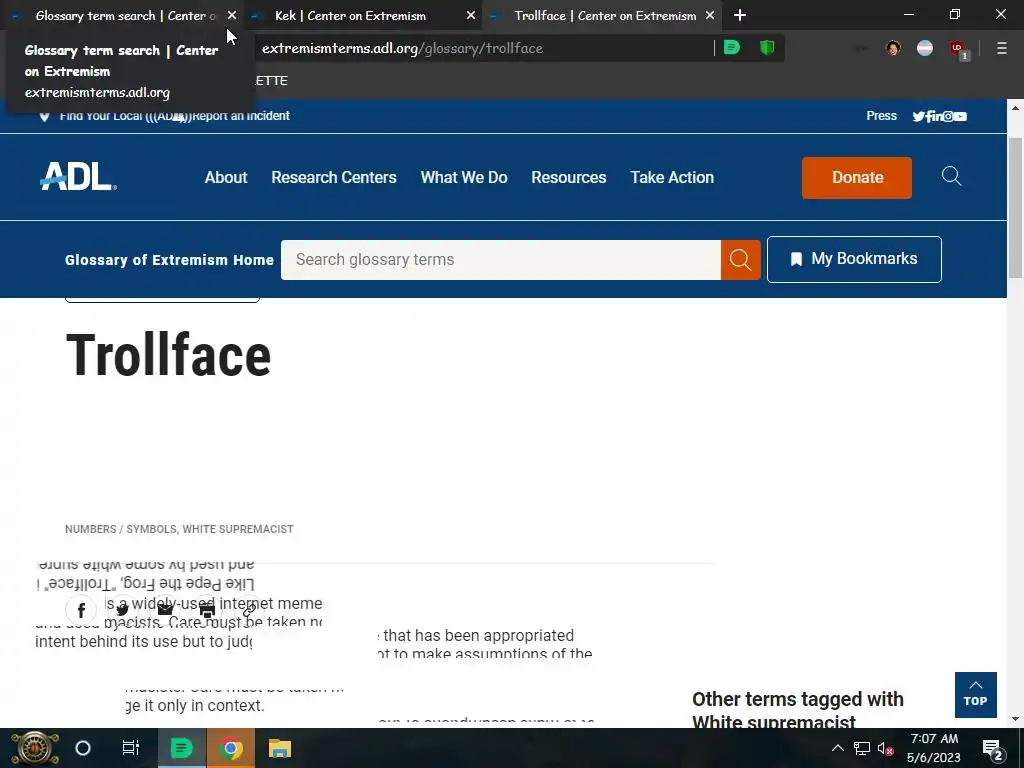Open the About menu

point(226,178)
